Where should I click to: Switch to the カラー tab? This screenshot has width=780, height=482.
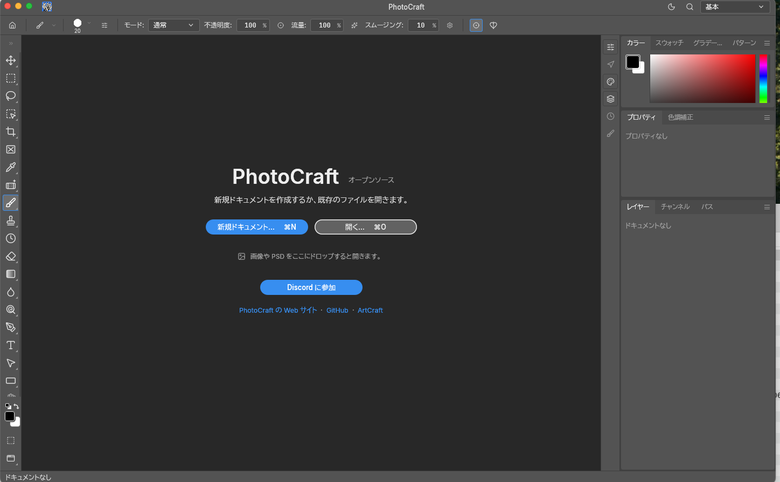click(x=636, y=43)
